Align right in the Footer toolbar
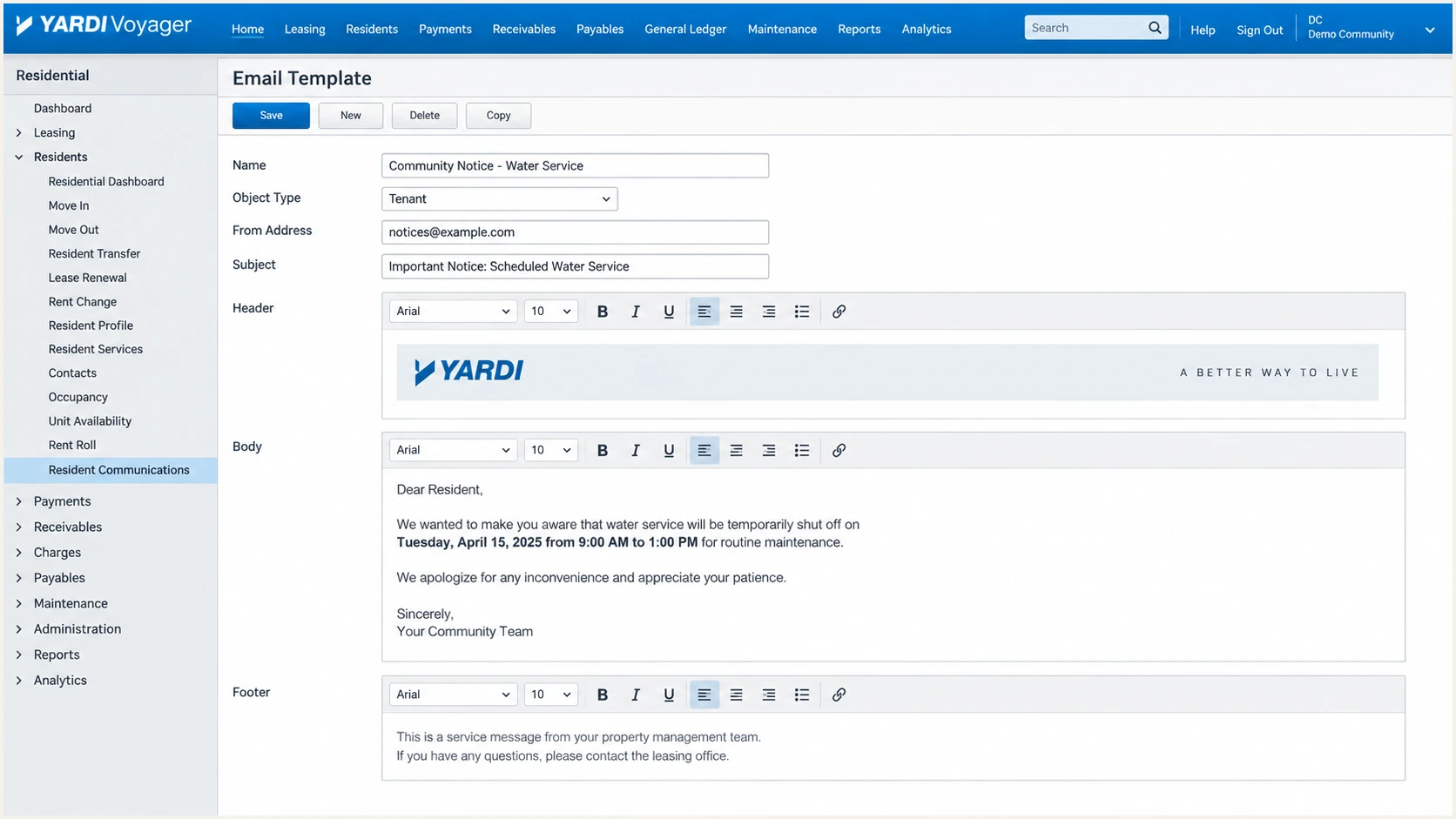 tap(769, 695)
